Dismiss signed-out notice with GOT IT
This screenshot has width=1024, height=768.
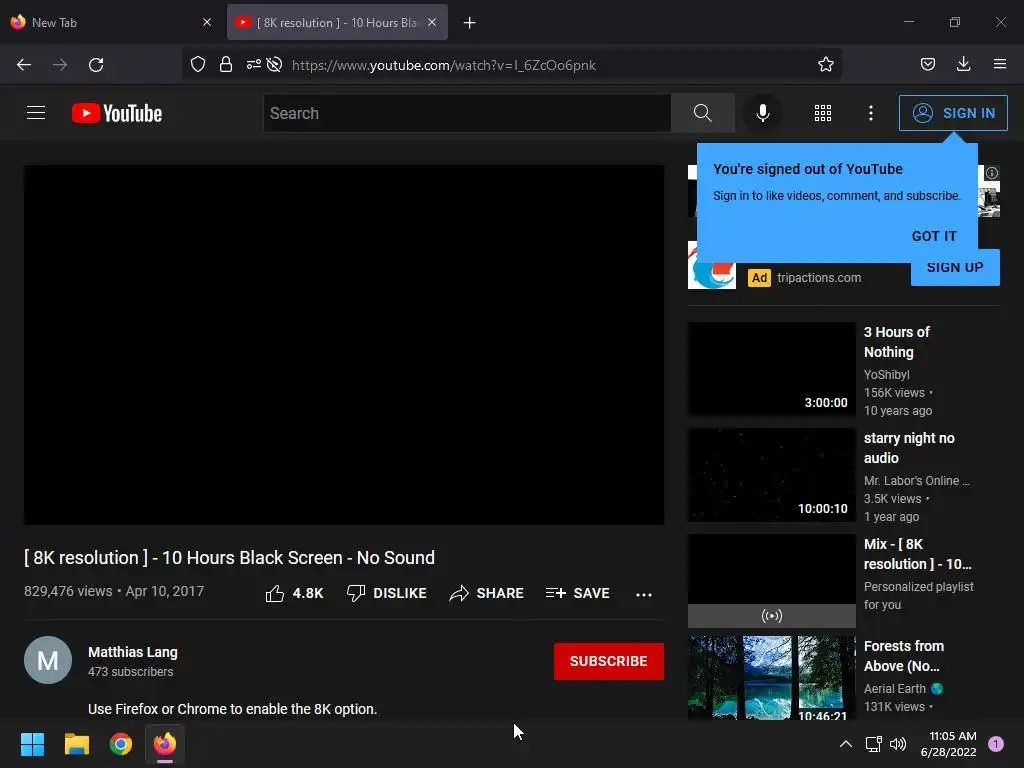(x=934, y=236)
